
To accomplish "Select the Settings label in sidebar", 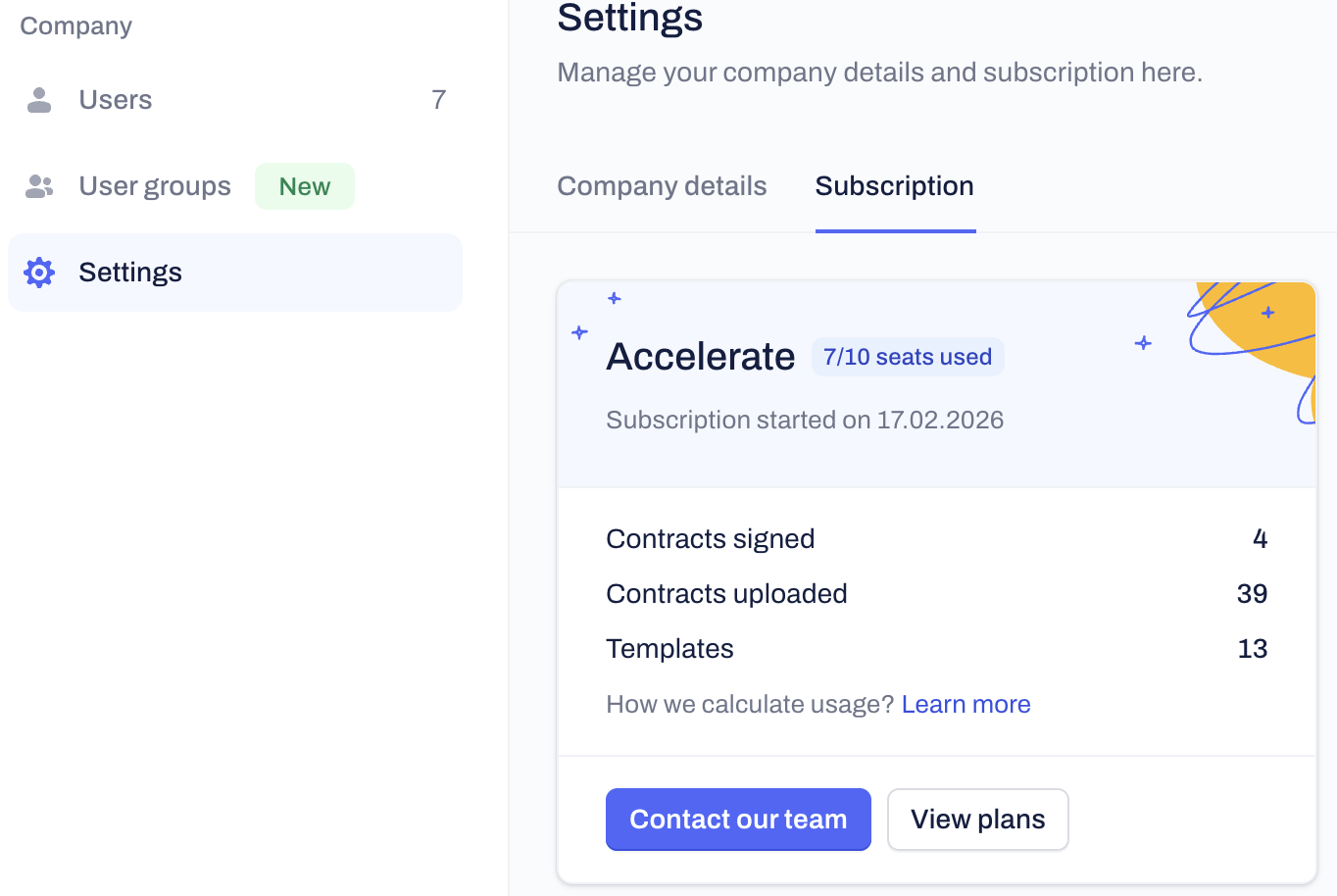I will click(x=130, y=273).
